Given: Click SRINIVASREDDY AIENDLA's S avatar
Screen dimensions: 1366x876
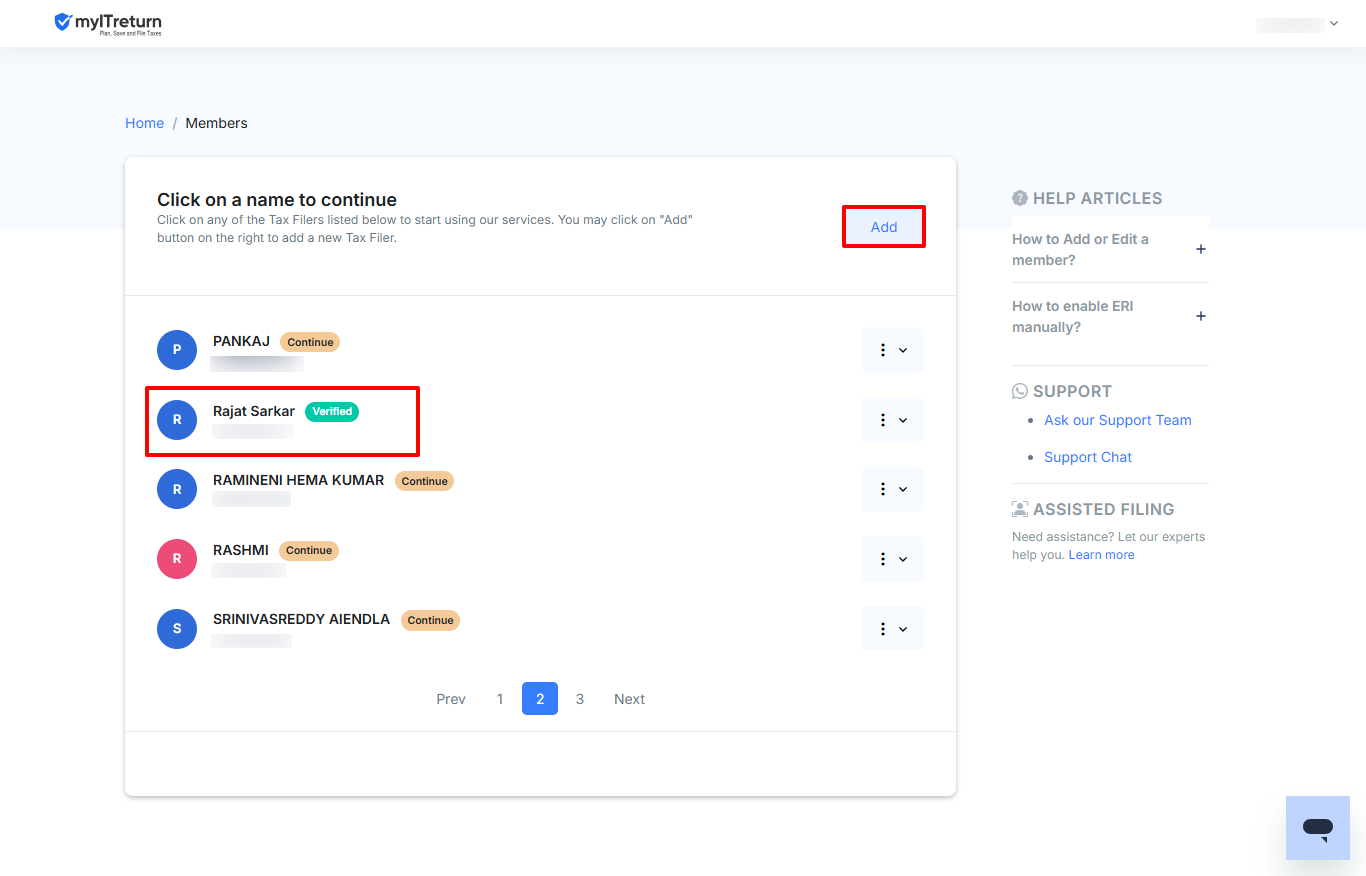Looking at the screenshot, I should click(x=177, y=629).
